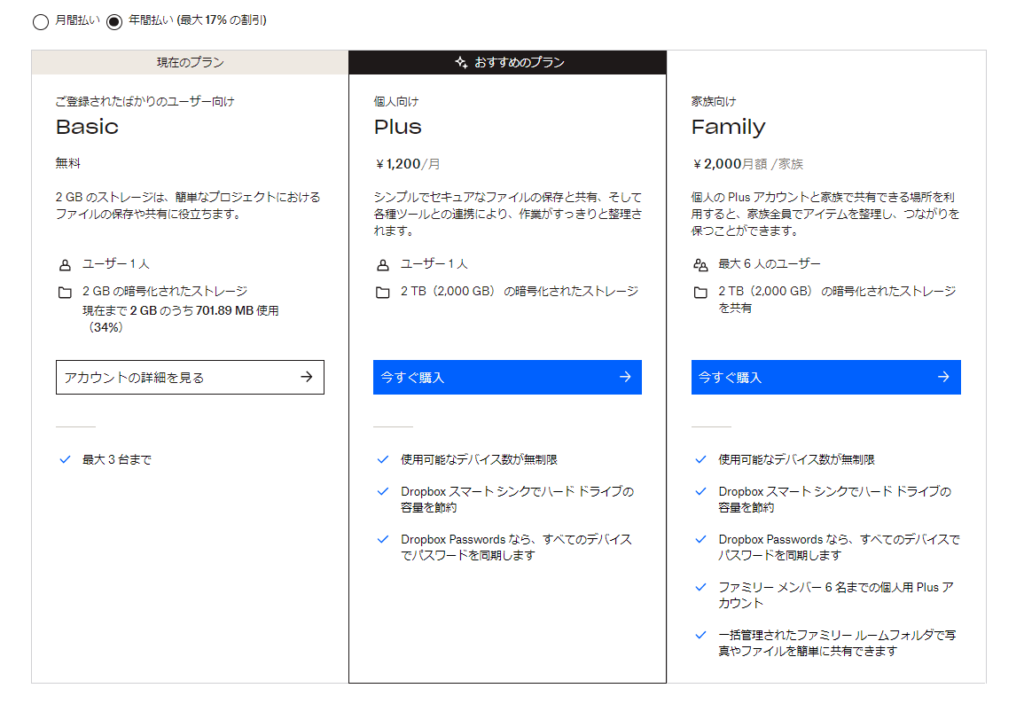Click the おすすめのプラン header banner

[x=507, y=63]
